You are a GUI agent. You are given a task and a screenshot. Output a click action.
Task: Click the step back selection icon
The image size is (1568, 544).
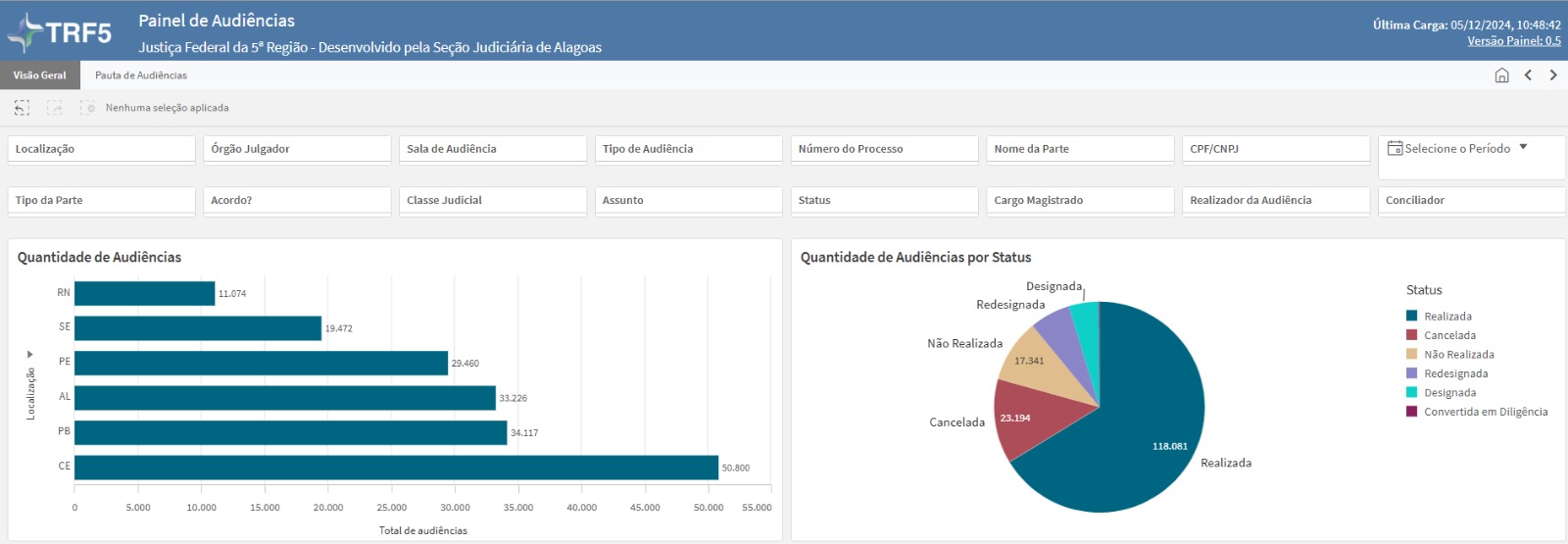(x=22, y=108)
